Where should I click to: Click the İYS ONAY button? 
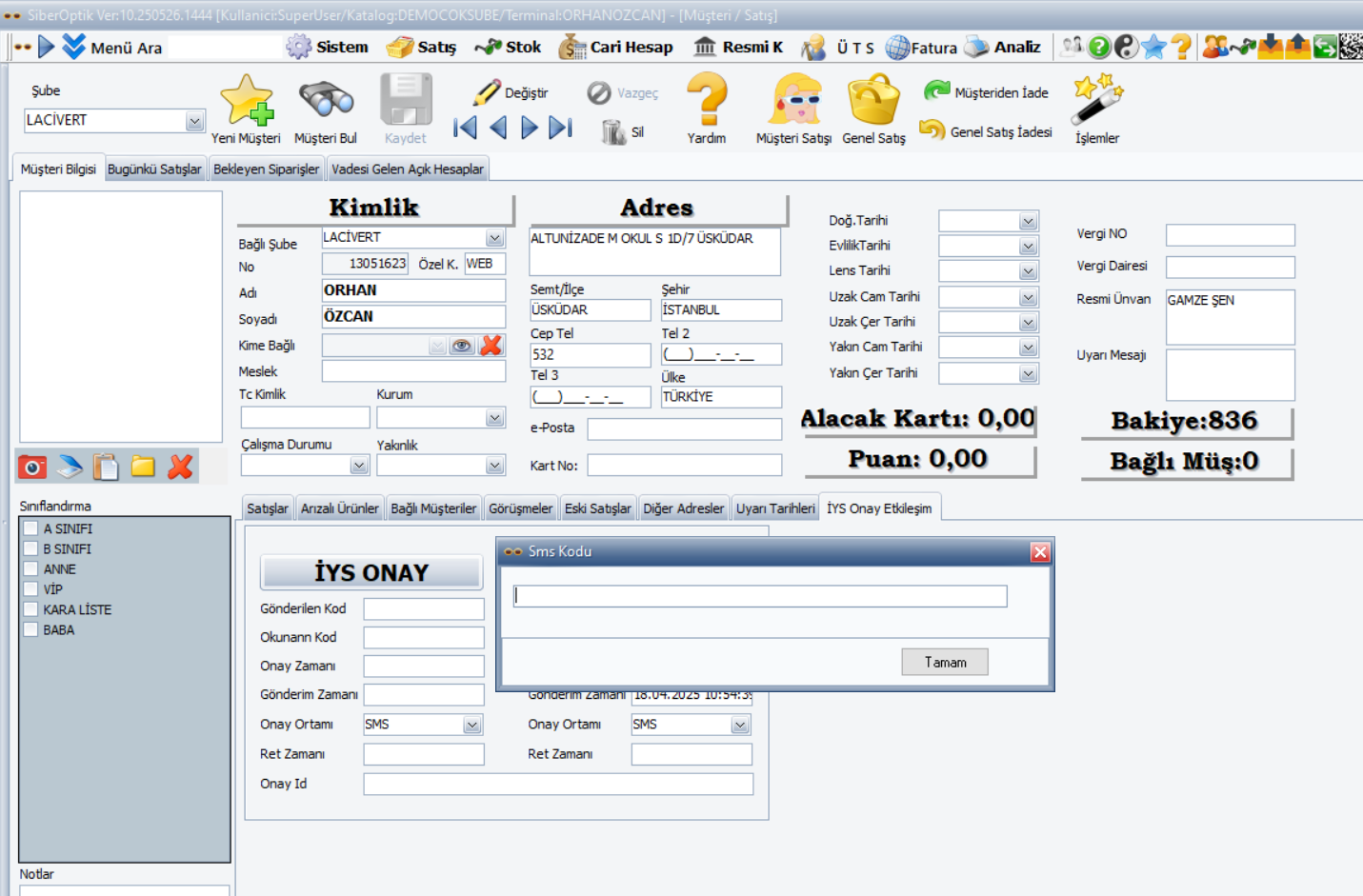371,572
